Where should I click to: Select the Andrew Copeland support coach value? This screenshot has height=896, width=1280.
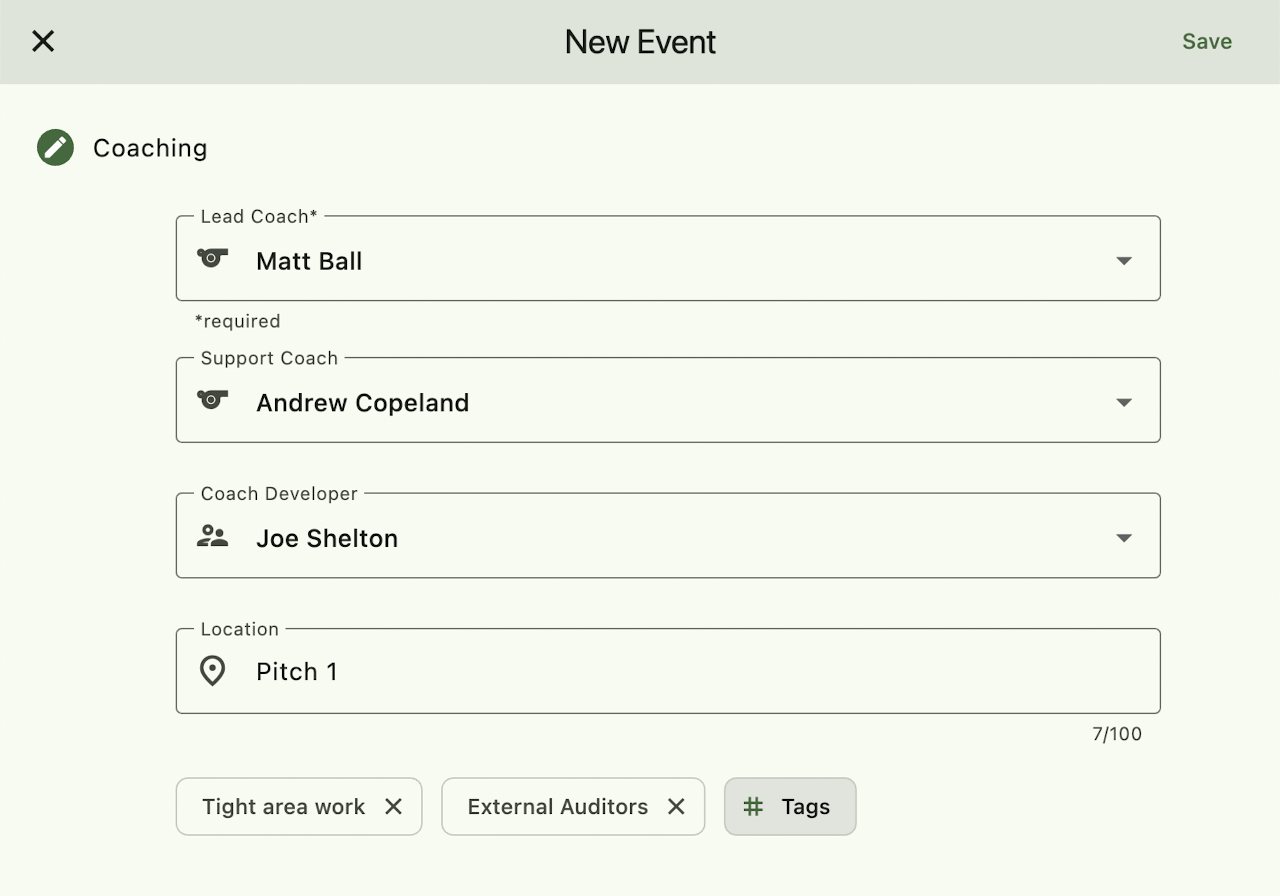click(x=362, y=403)
